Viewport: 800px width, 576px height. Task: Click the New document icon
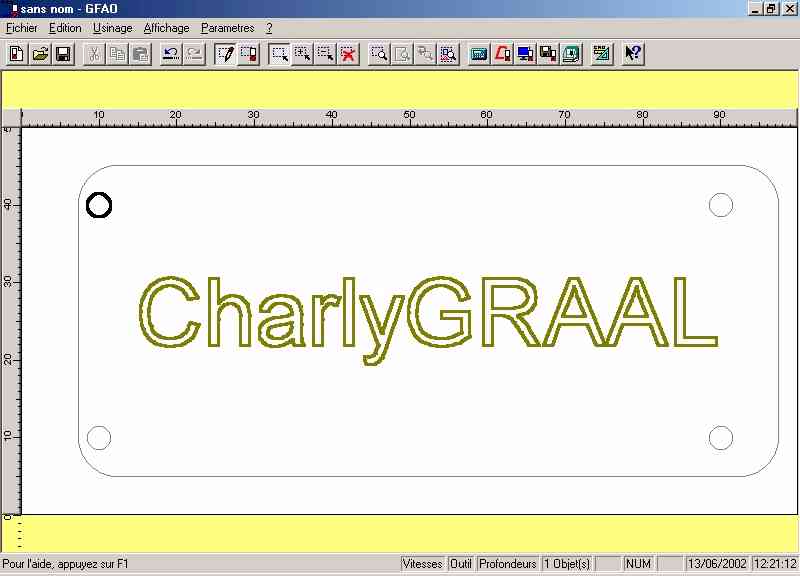point(17,54)
